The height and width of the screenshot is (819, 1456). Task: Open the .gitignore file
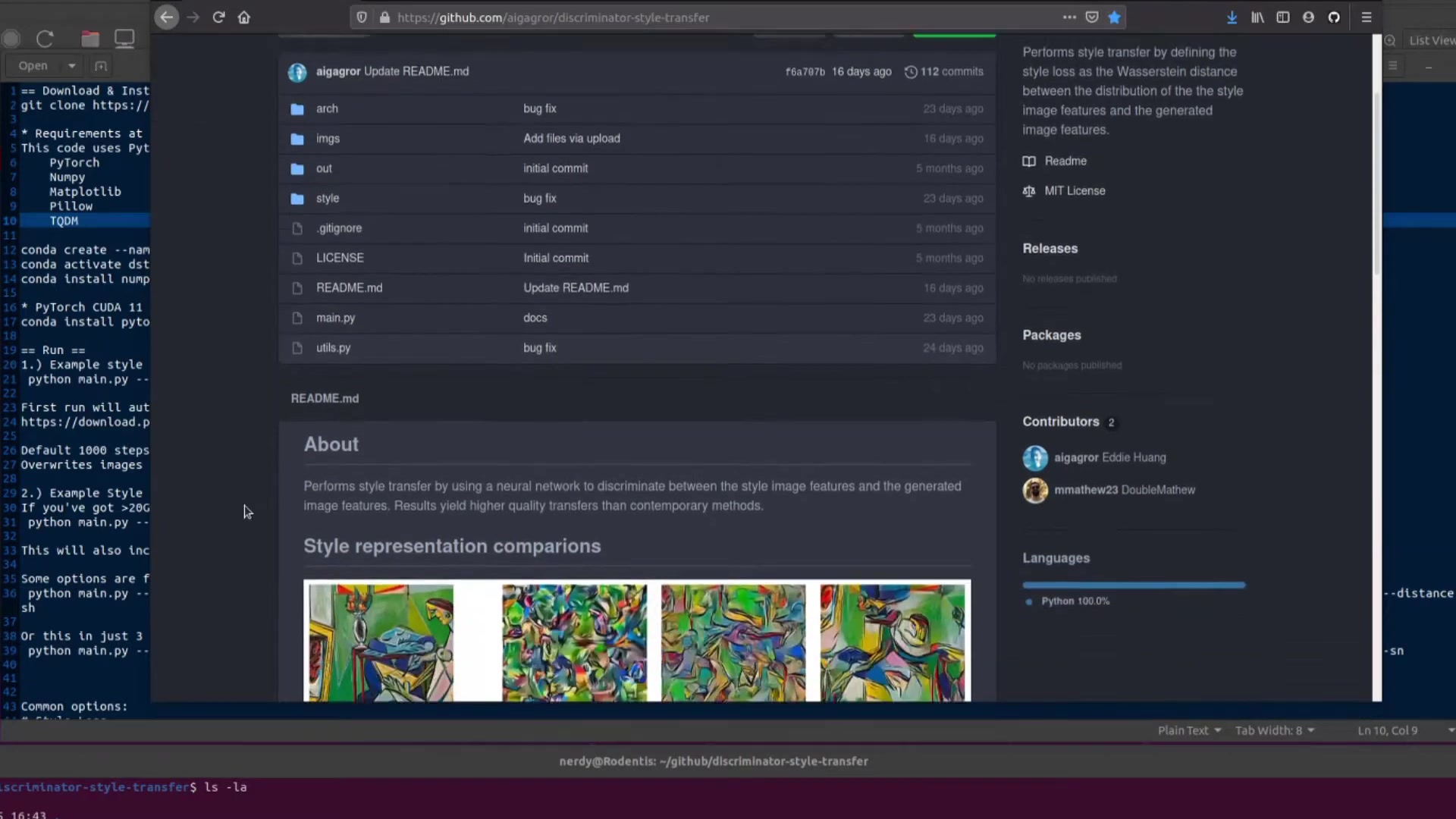coord(339,228)
